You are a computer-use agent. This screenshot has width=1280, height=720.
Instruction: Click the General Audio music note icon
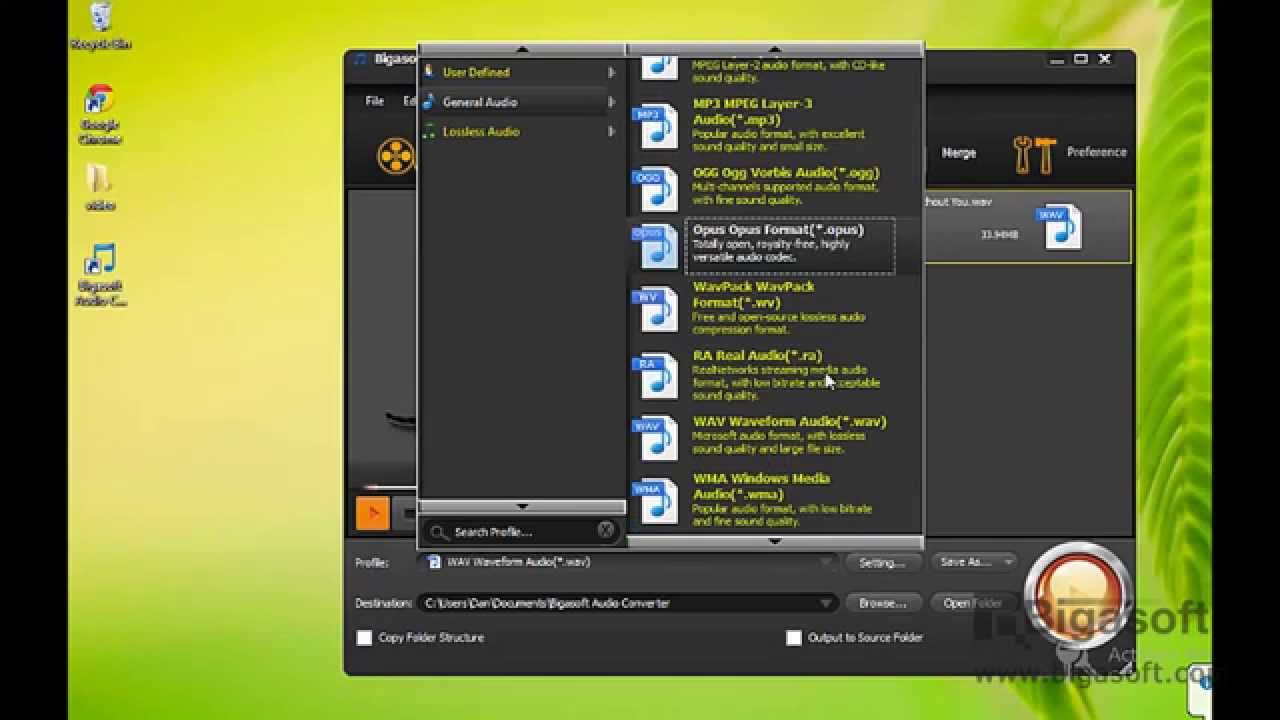click(429, 102)
